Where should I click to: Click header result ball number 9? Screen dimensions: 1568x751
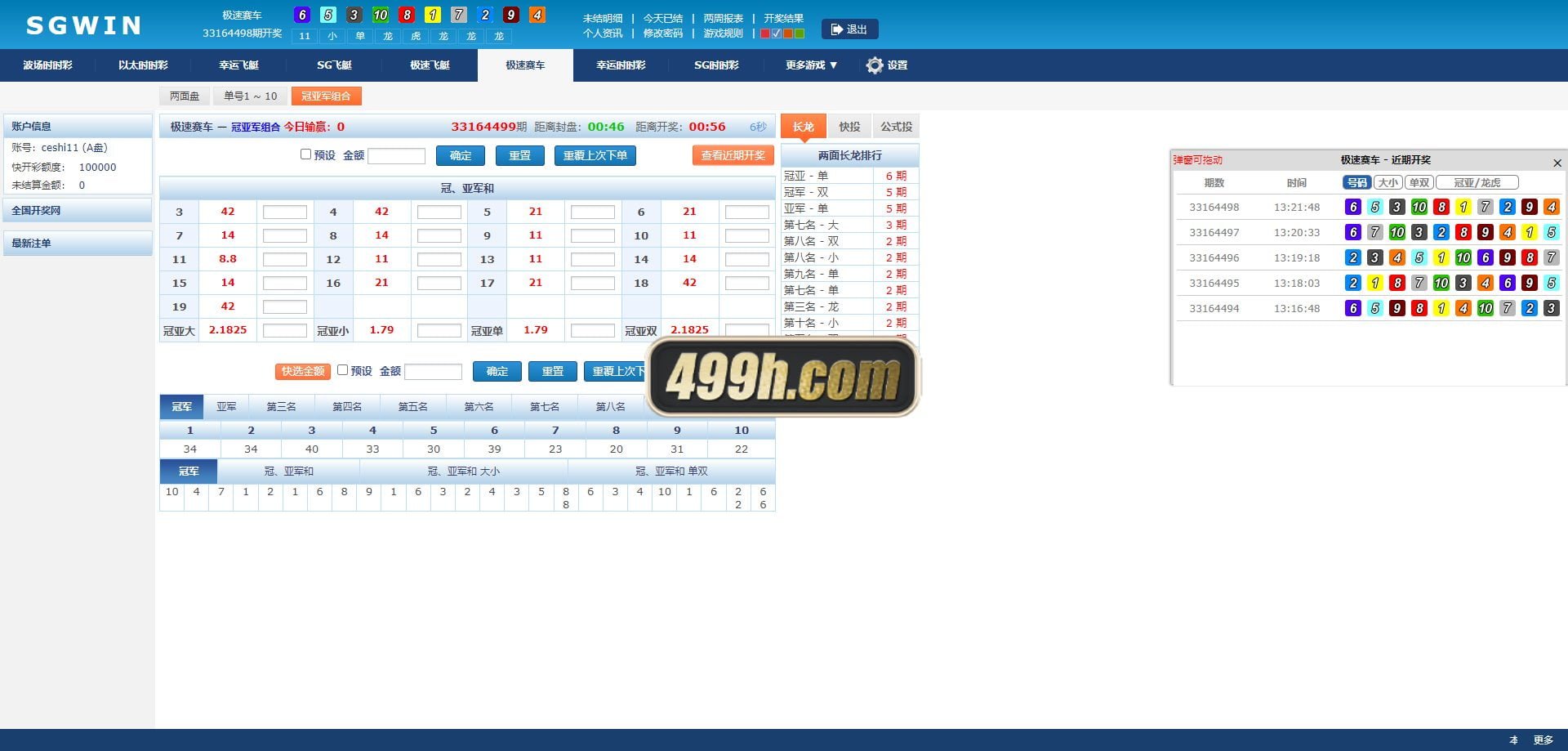511,15
